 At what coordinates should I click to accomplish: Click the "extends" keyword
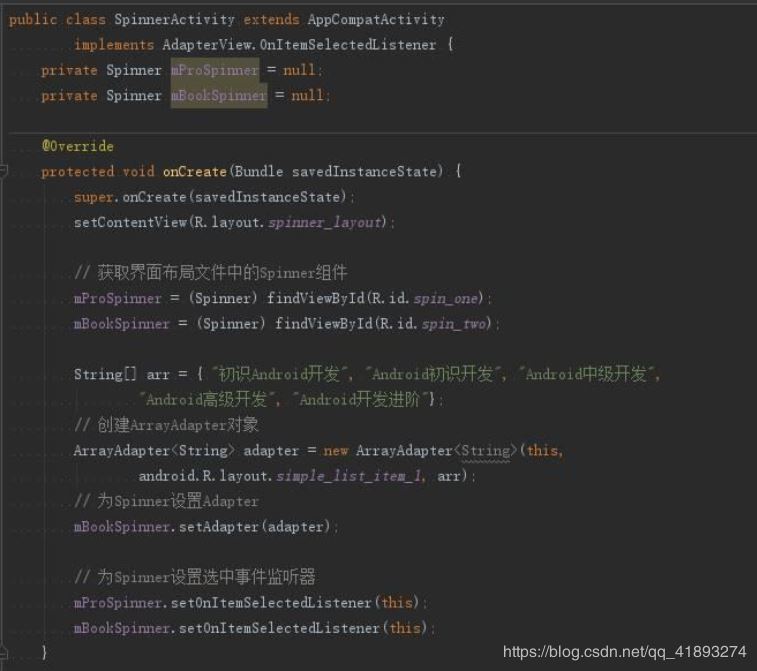coord(271,19)
